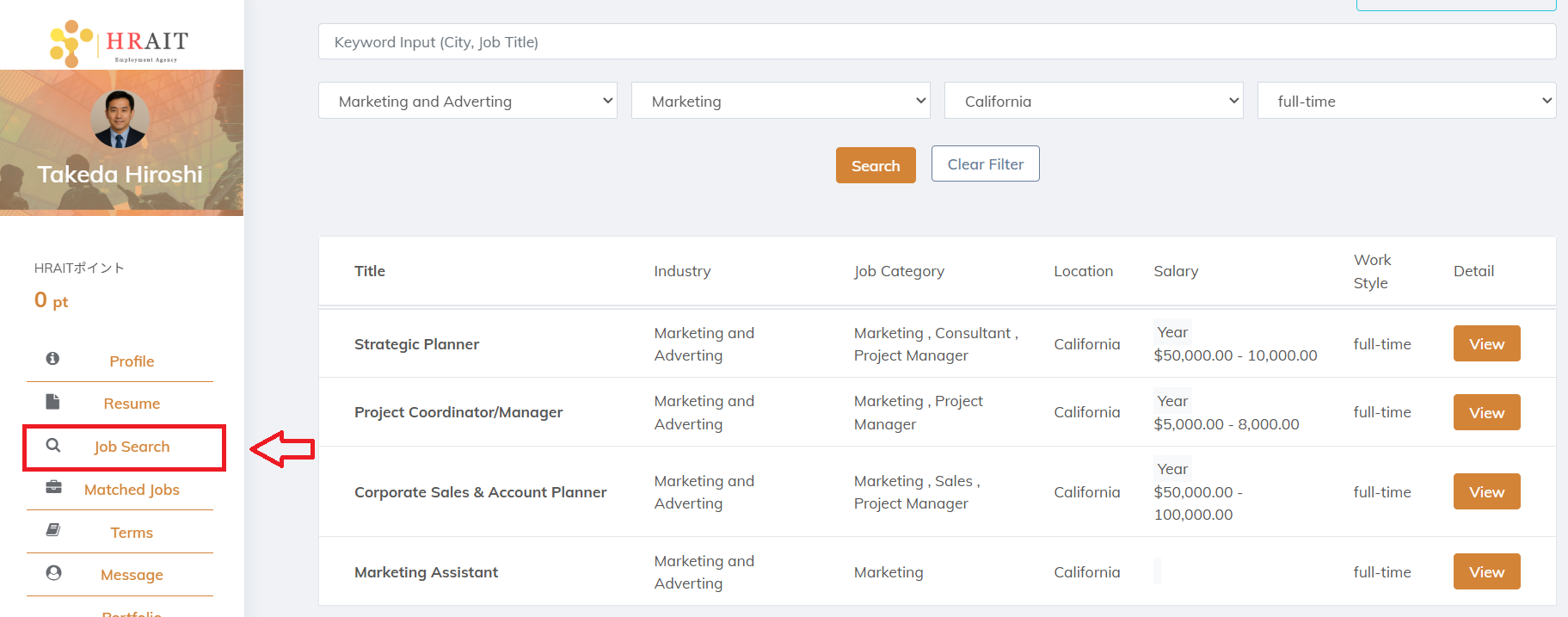Expand the Marketing job category dropdown

(x=780, y=101)
